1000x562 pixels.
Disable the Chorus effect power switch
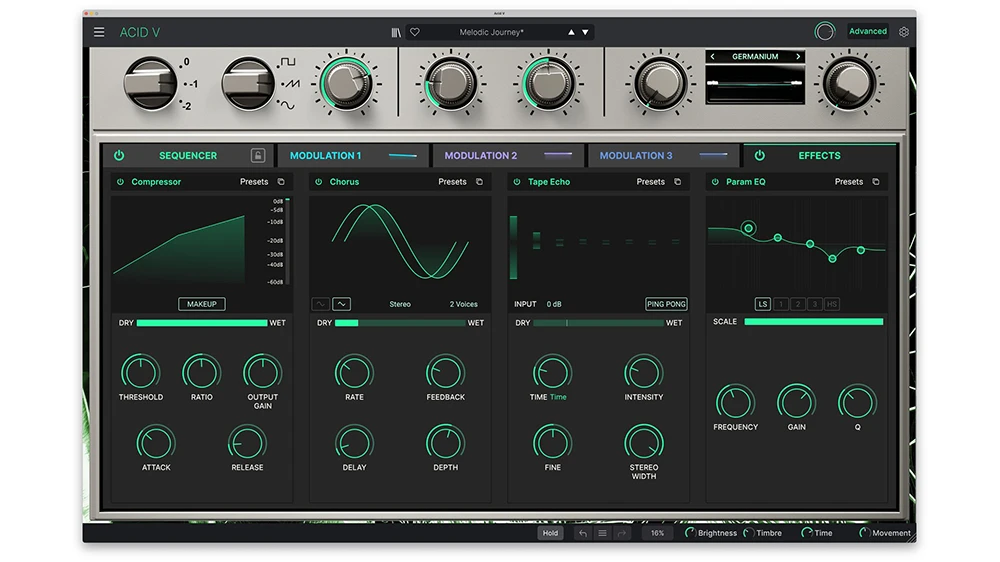tap(318, 182)
